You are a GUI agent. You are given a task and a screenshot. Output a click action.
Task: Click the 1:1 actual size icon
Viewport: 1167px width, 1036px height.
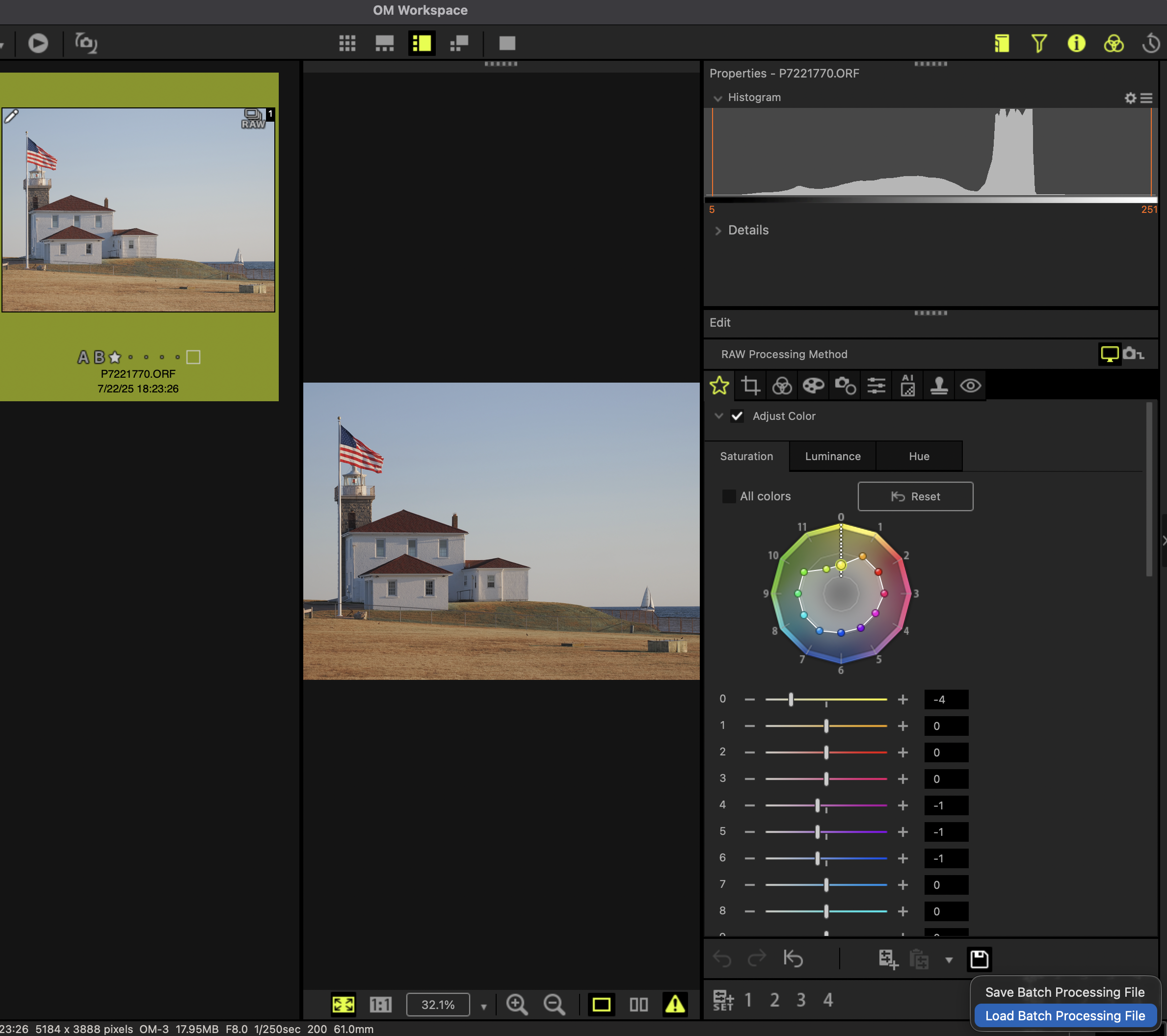[x=380, y=1004]
